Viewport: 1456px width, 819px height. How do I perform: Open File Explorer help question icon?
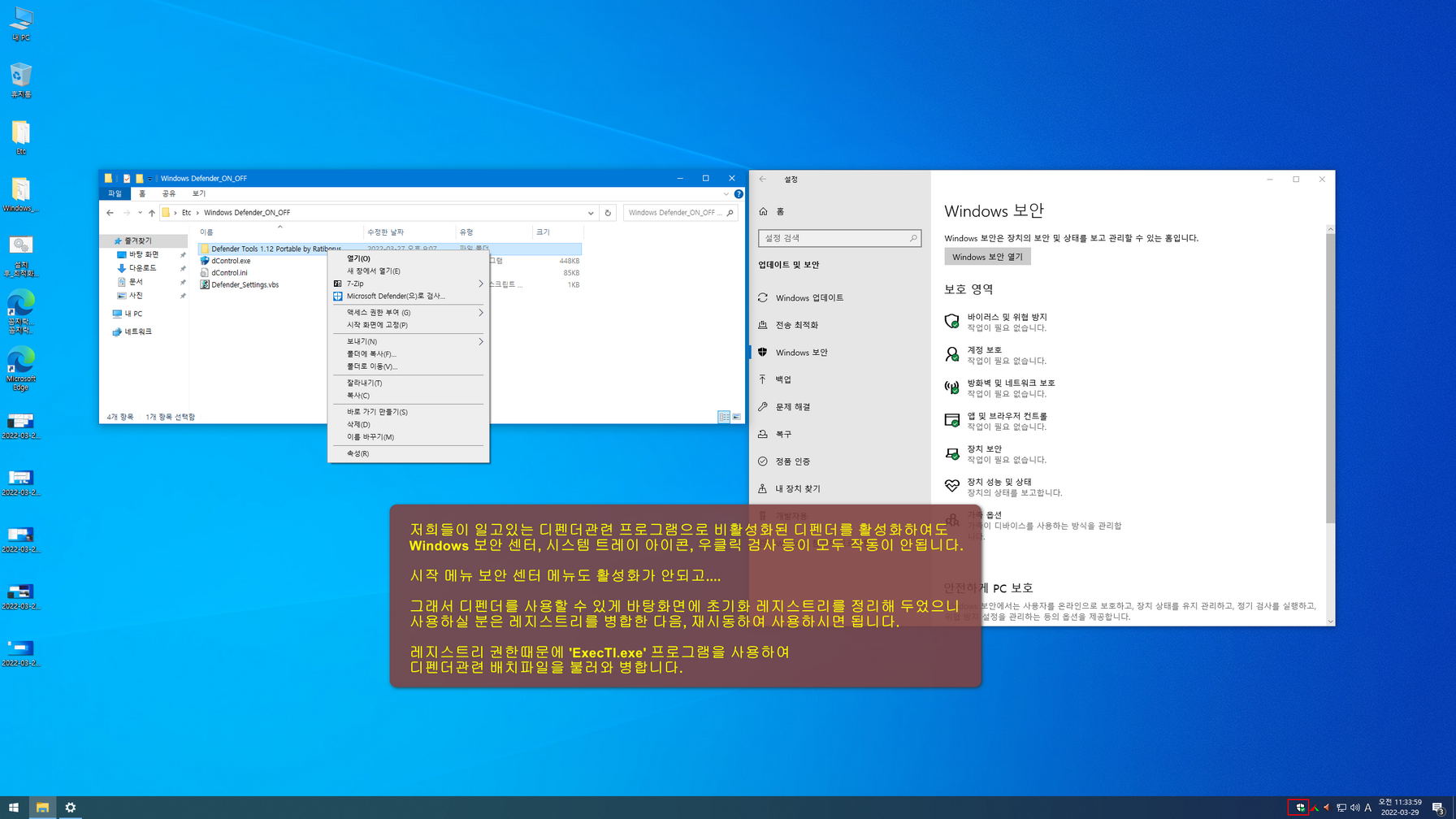(x=738, y=194)
